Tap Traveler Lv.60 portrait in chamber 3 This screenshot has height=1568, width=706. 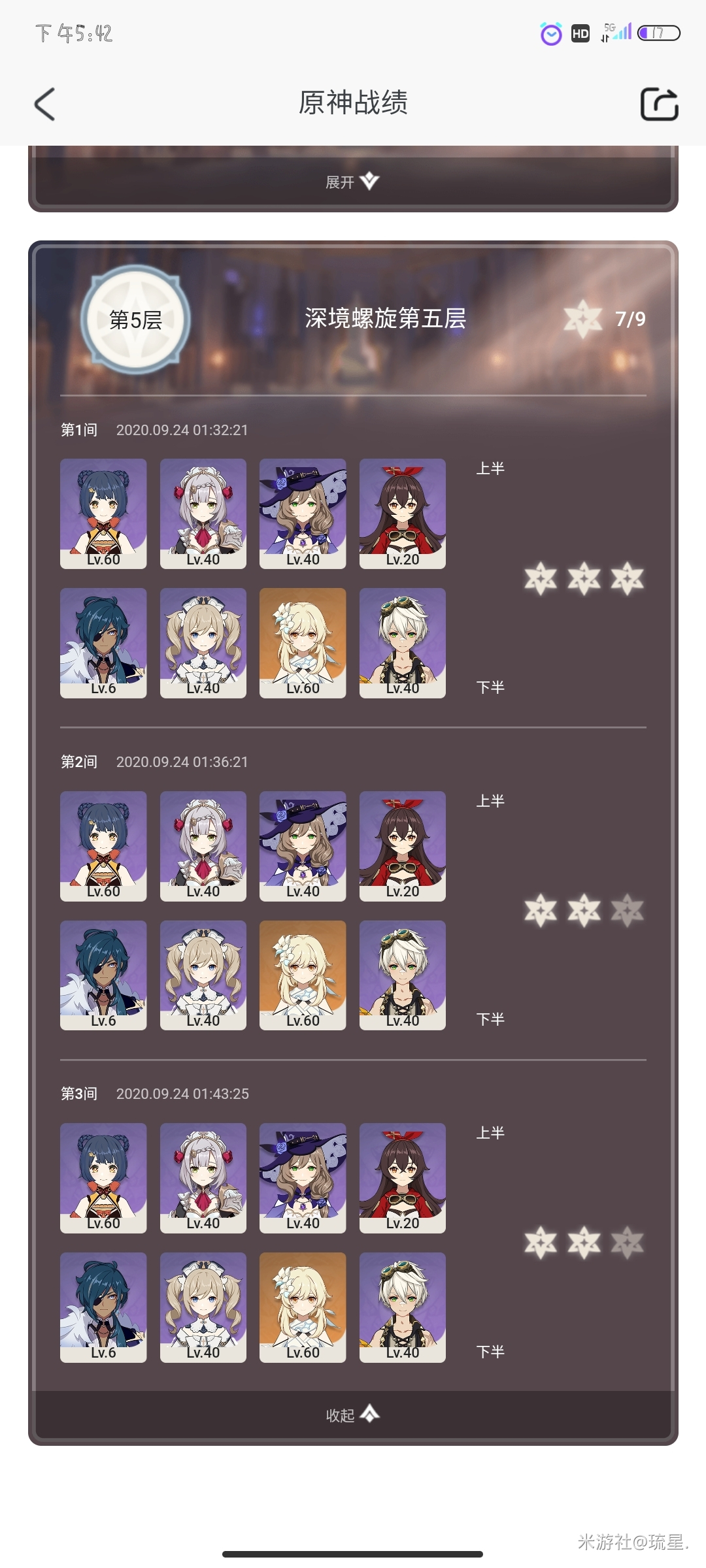303,1307
